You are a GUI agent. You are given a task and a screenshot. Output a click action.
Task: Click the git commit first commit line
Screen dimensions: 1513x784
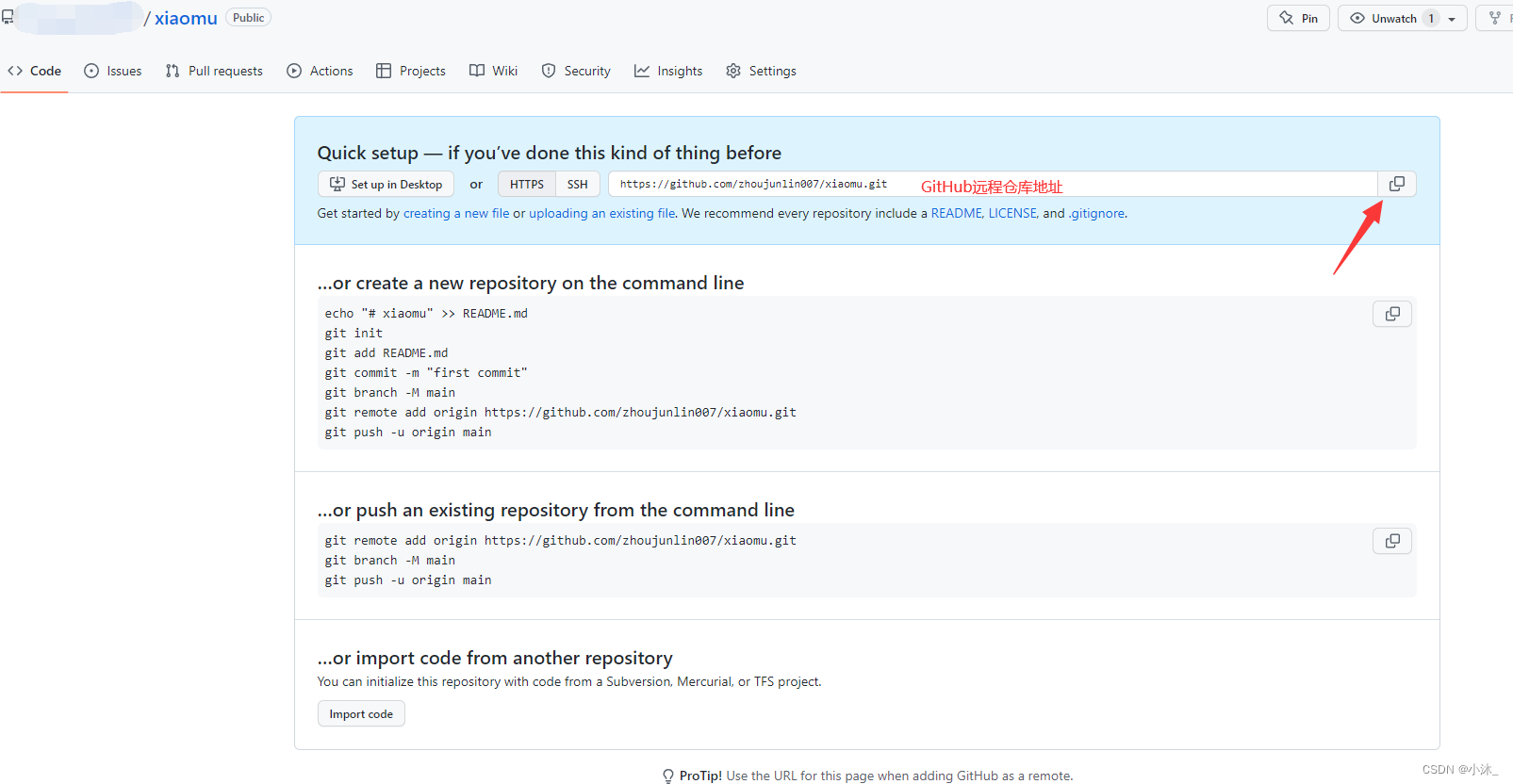[426, 372]
